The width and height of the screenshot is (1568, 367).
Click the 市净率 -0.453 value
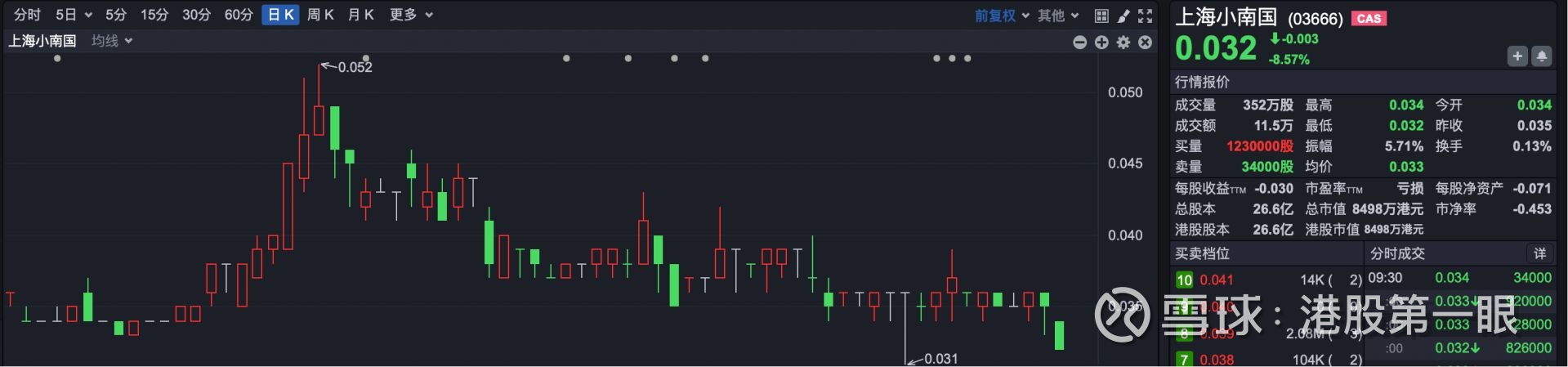pyautogui.click(x=1531, y=209)
